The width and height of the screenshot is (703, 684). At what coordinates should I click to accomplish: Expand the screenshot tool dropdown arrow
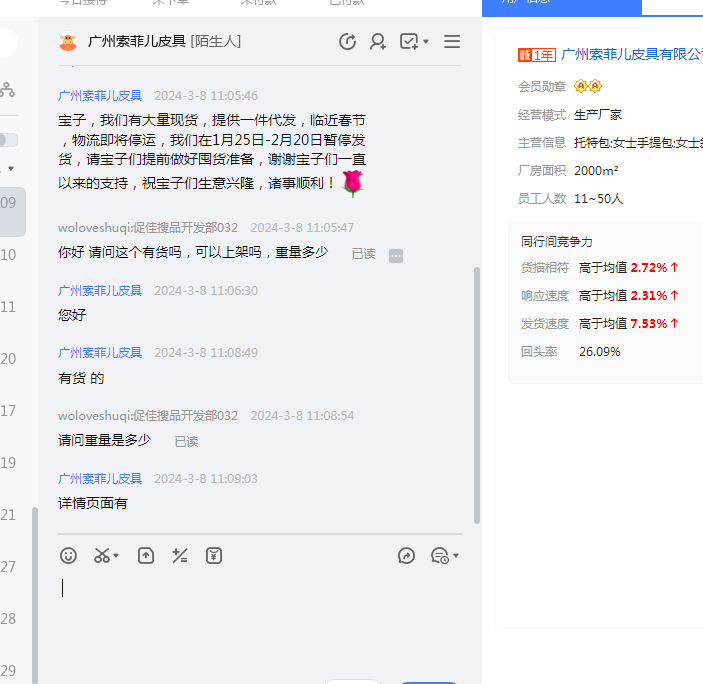click(116, 556)
